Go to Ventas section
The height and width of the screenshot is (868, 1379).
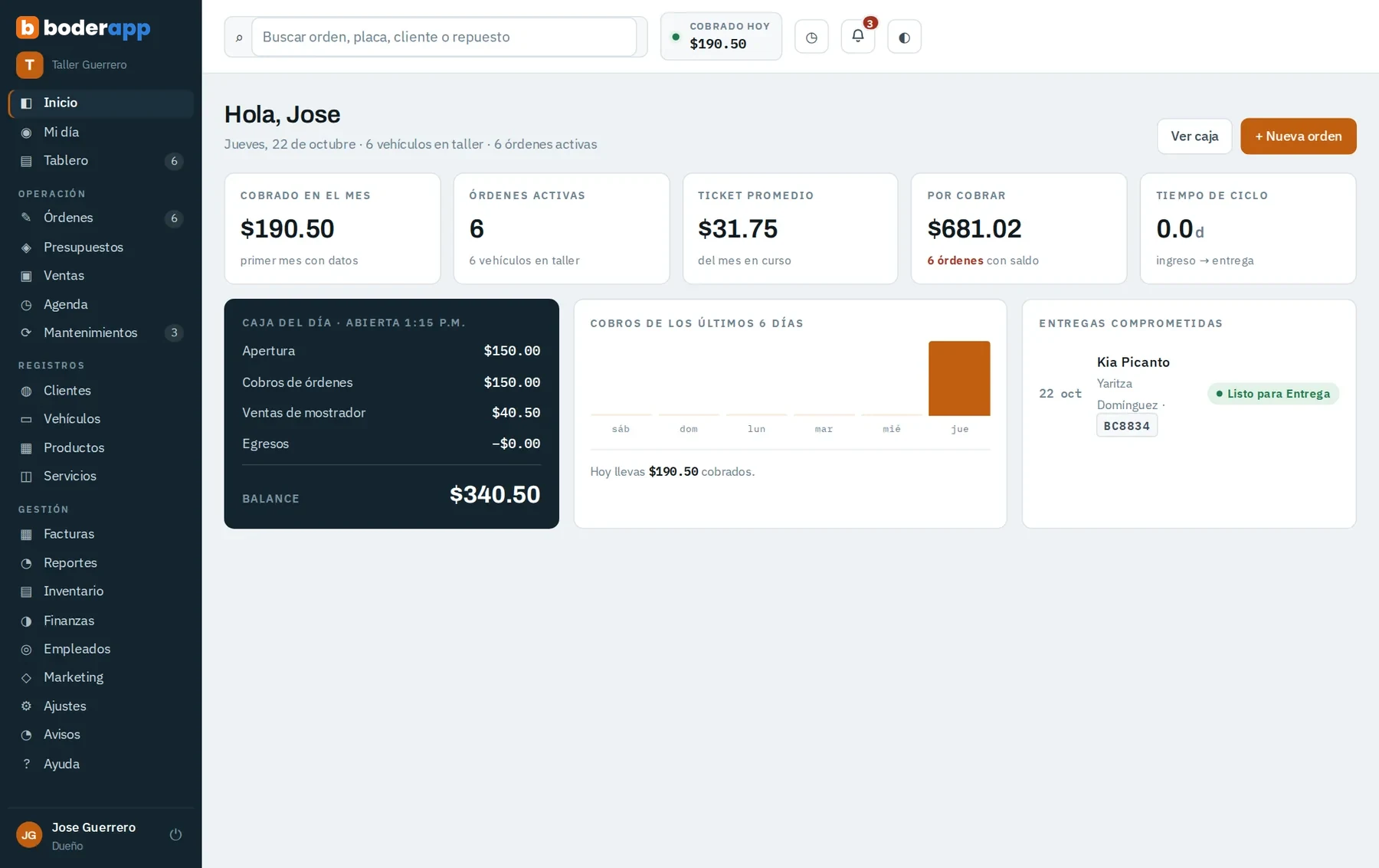[100, 276]
